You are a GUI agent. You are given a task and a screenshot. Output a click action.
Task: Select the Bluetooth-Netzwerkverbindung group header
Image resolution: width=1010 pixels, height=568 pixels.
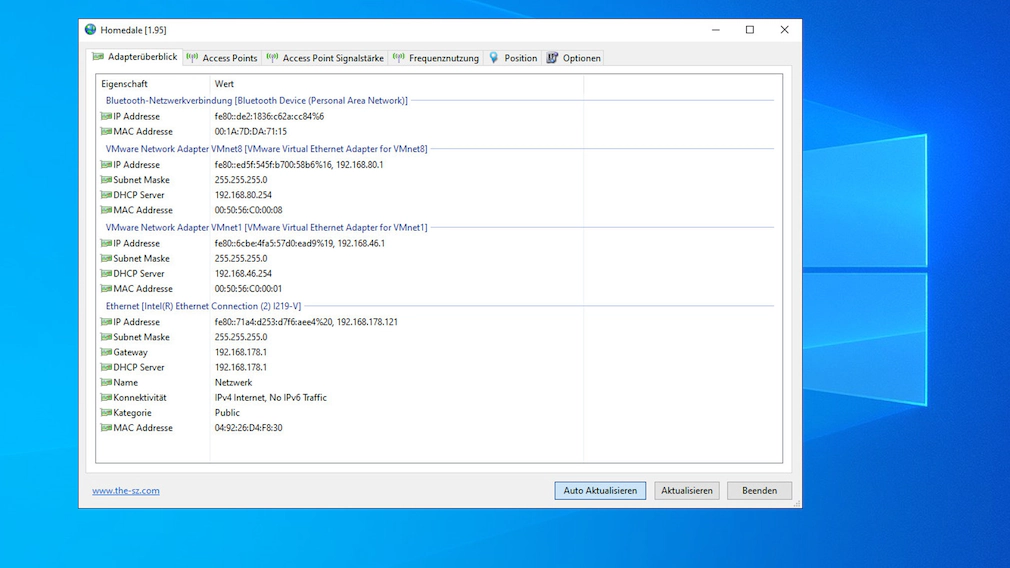(x=256, y=100)
